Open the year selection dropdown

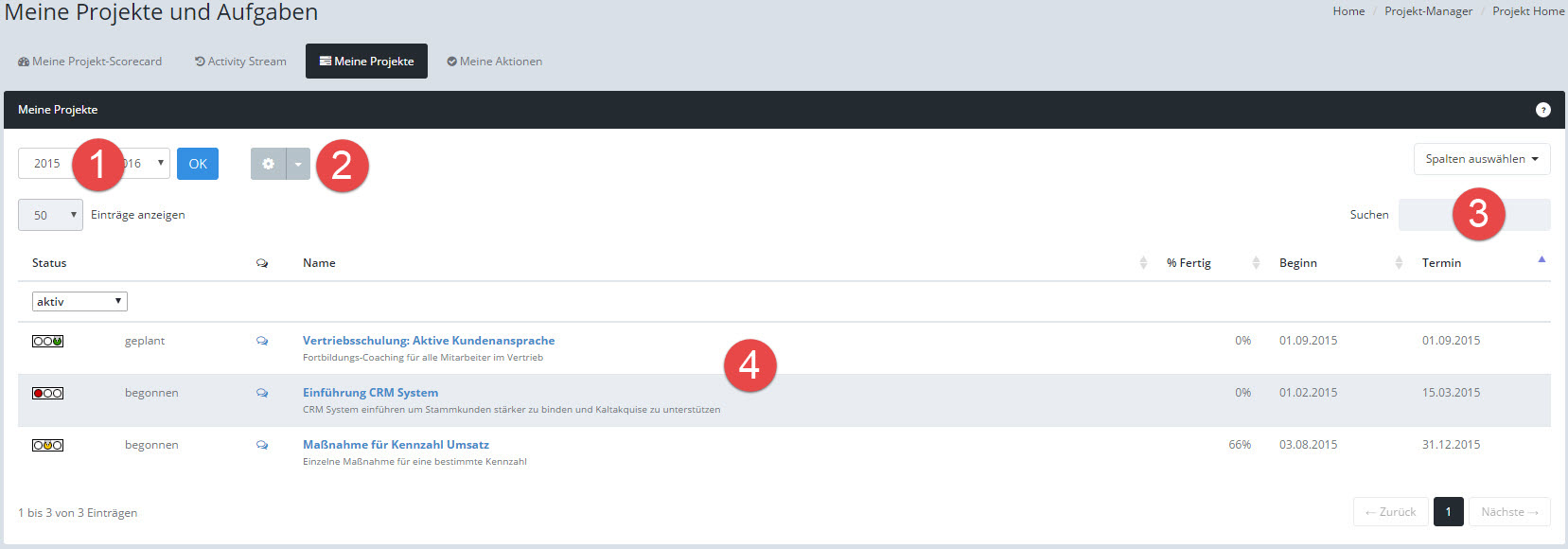(151, 164)
